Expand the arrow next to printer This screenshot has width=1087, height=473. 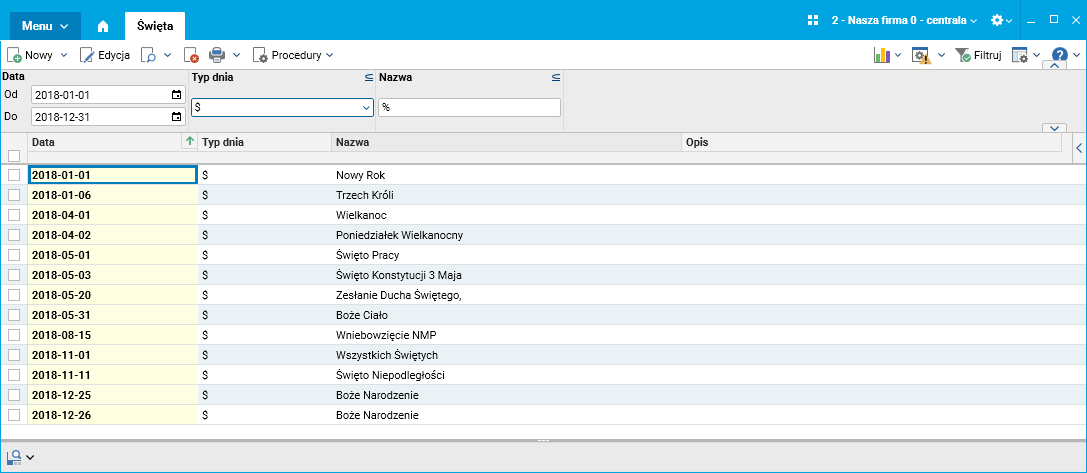click(236, 55)
